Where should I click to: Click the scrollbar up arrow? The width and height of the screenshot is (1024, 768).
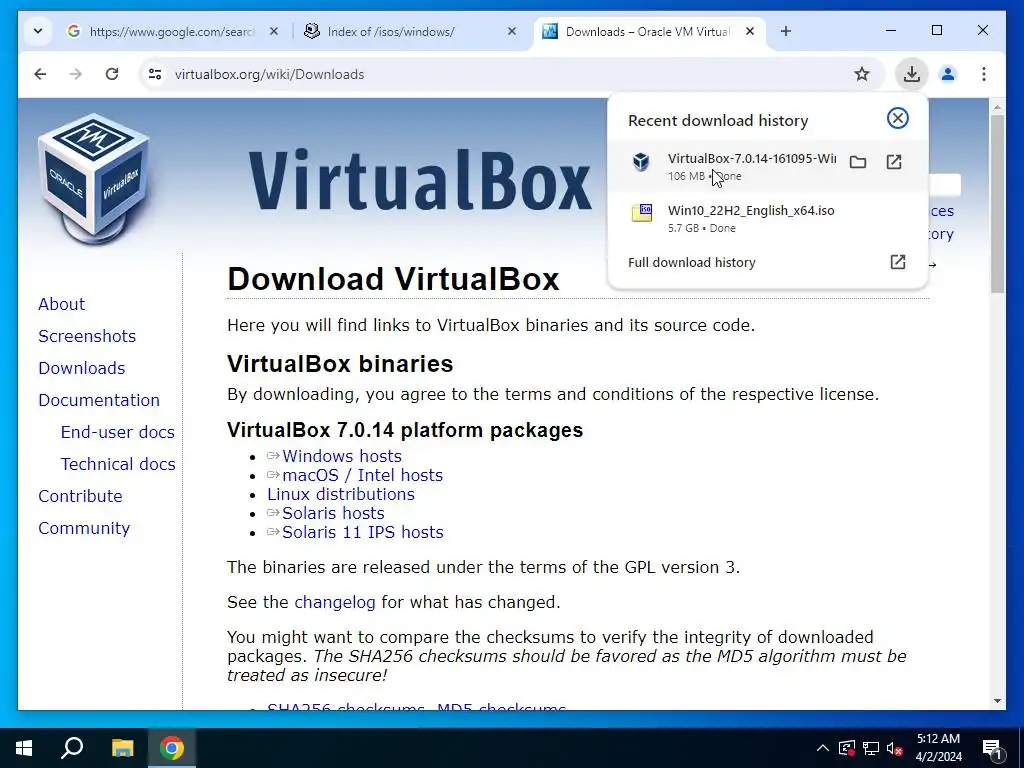coord(997,106)
